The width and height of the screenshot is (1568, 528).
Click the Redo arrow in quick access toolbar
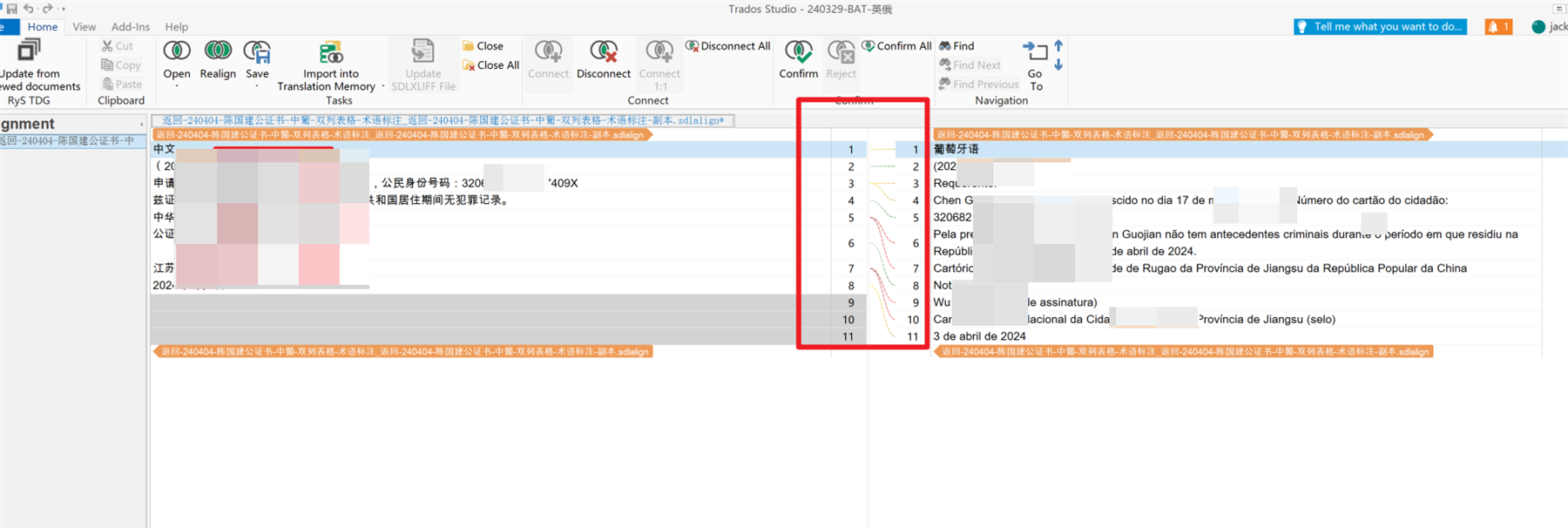point(47,9)
